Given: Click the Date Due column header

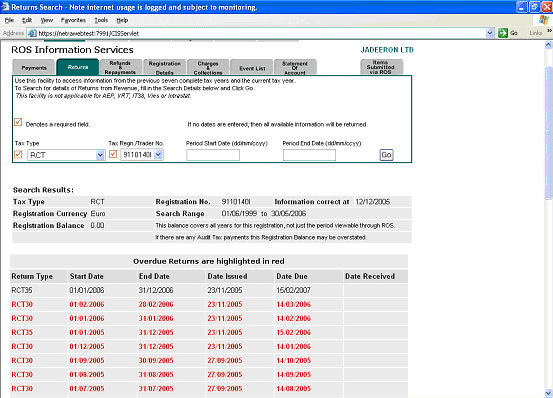Looking at the screenshot, I should click(292, 276).
